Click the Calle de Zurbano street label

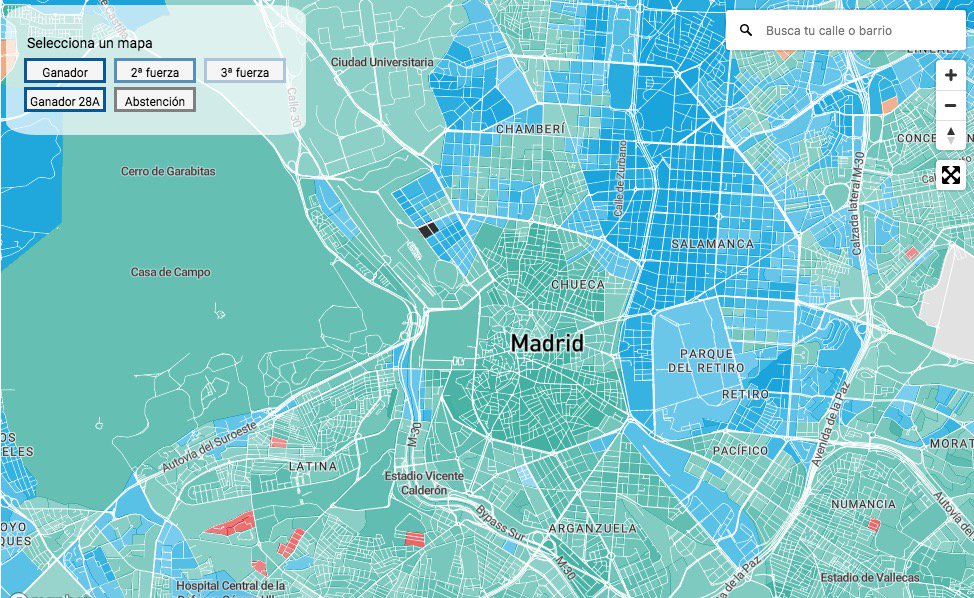point(621,178)
